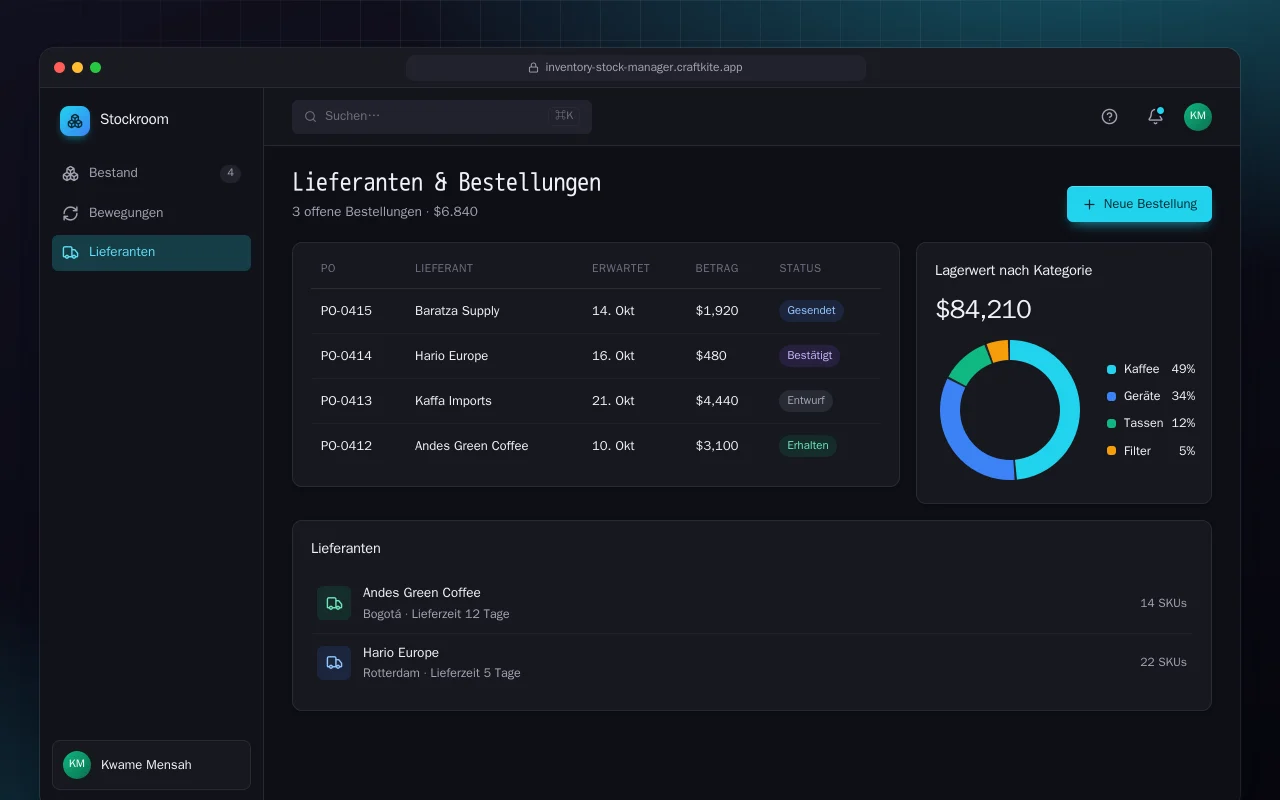
Task: Open Kwame Mensah profile card
Action: (151, 765)
